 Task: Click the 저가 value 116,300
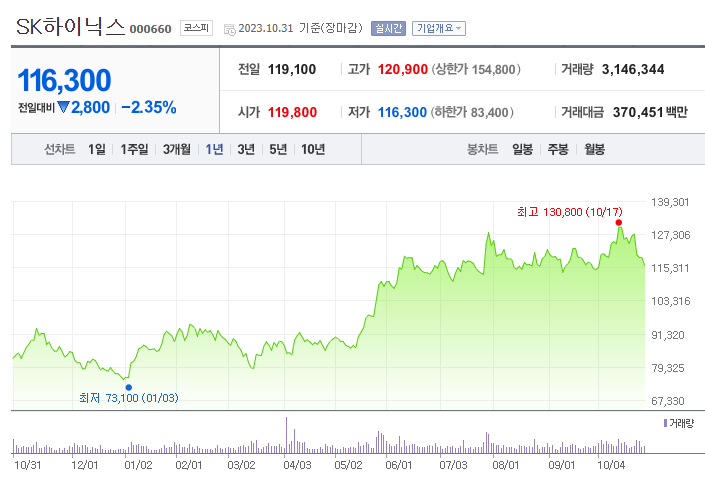click(x=402, y=112)
